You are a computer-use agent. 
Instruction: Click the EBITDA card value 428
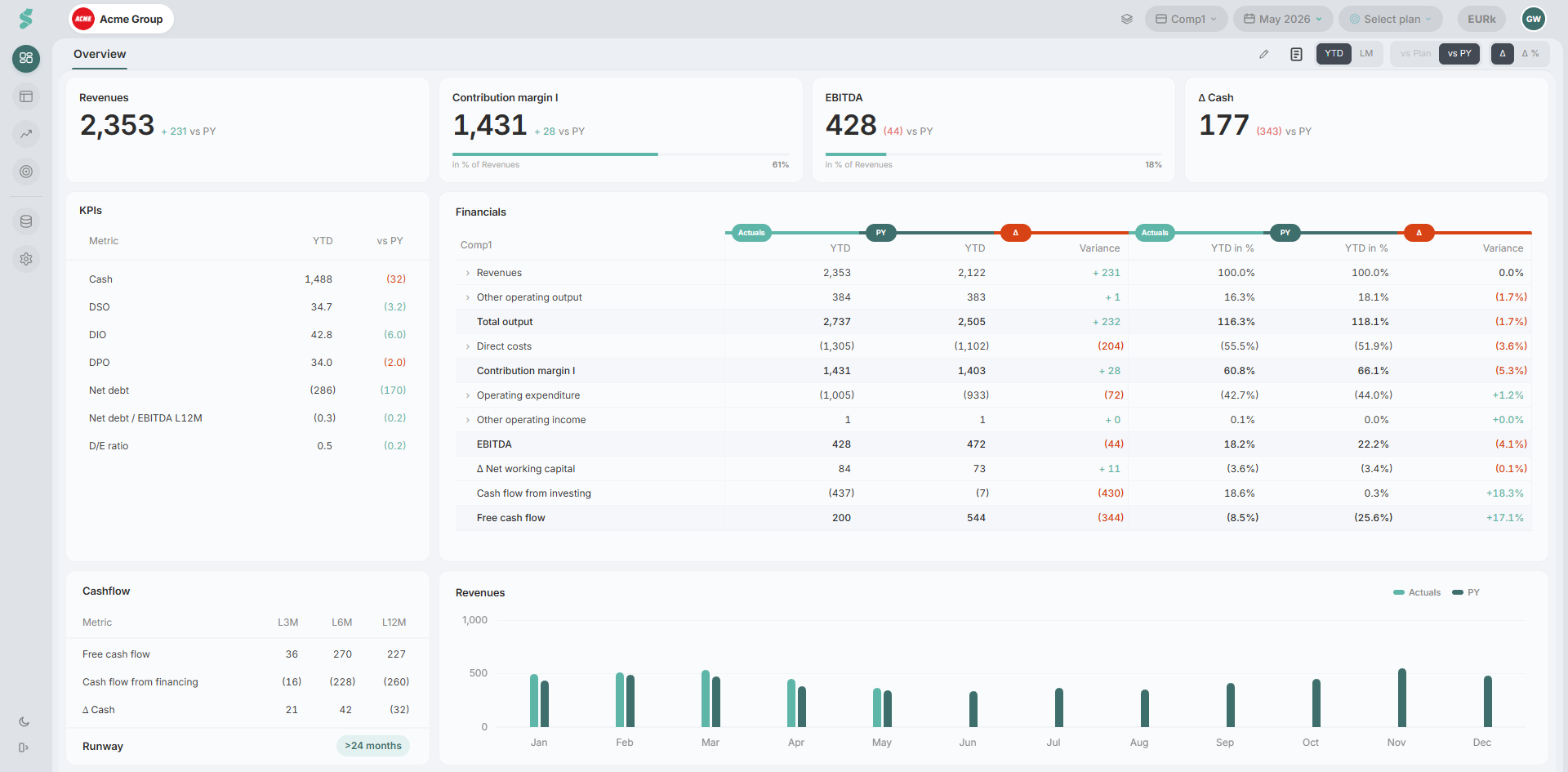click(851, 125)
